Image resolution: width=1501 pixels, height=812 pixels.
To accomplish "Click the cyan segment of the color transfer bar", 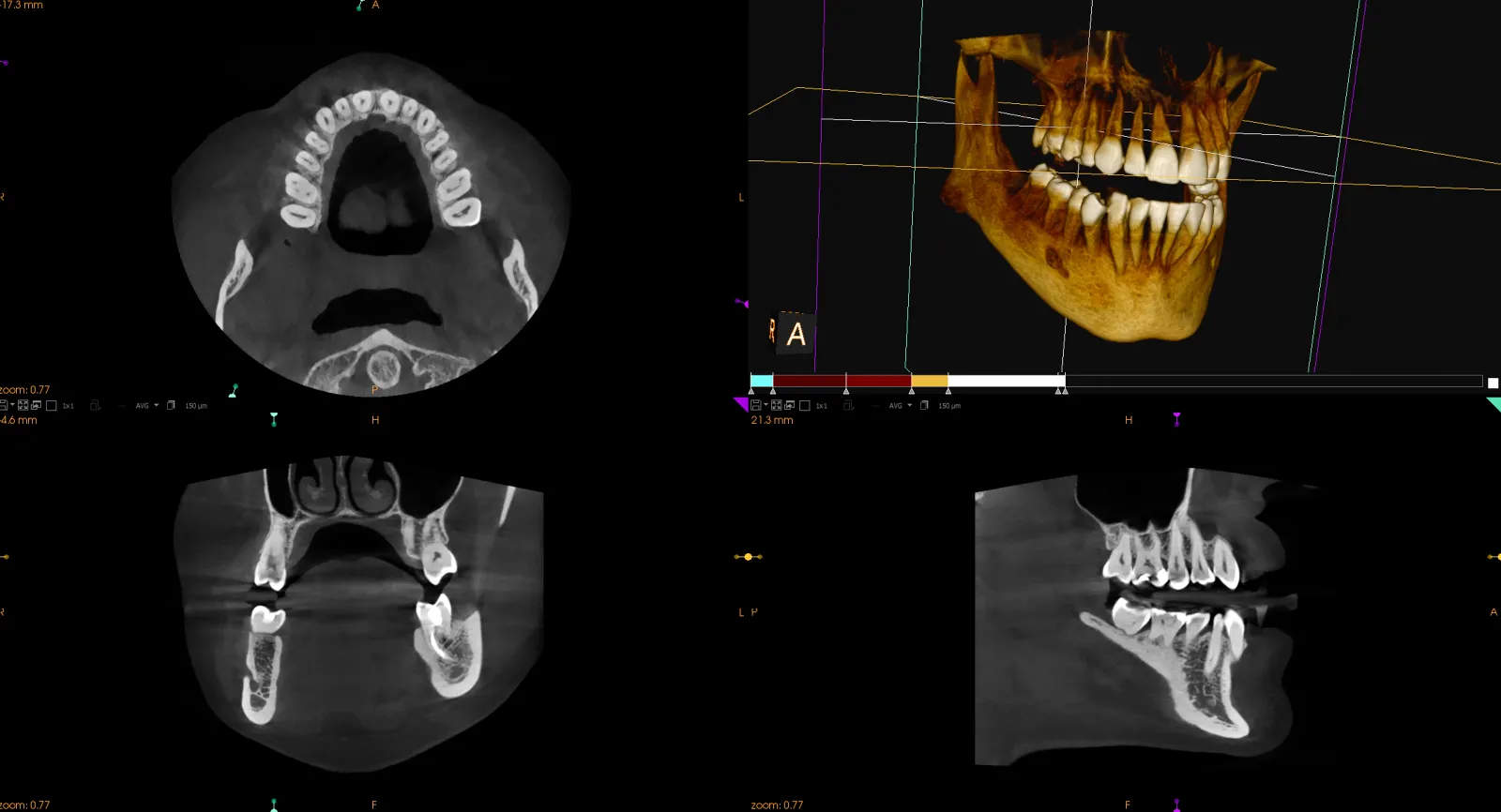I will [762, 381].
